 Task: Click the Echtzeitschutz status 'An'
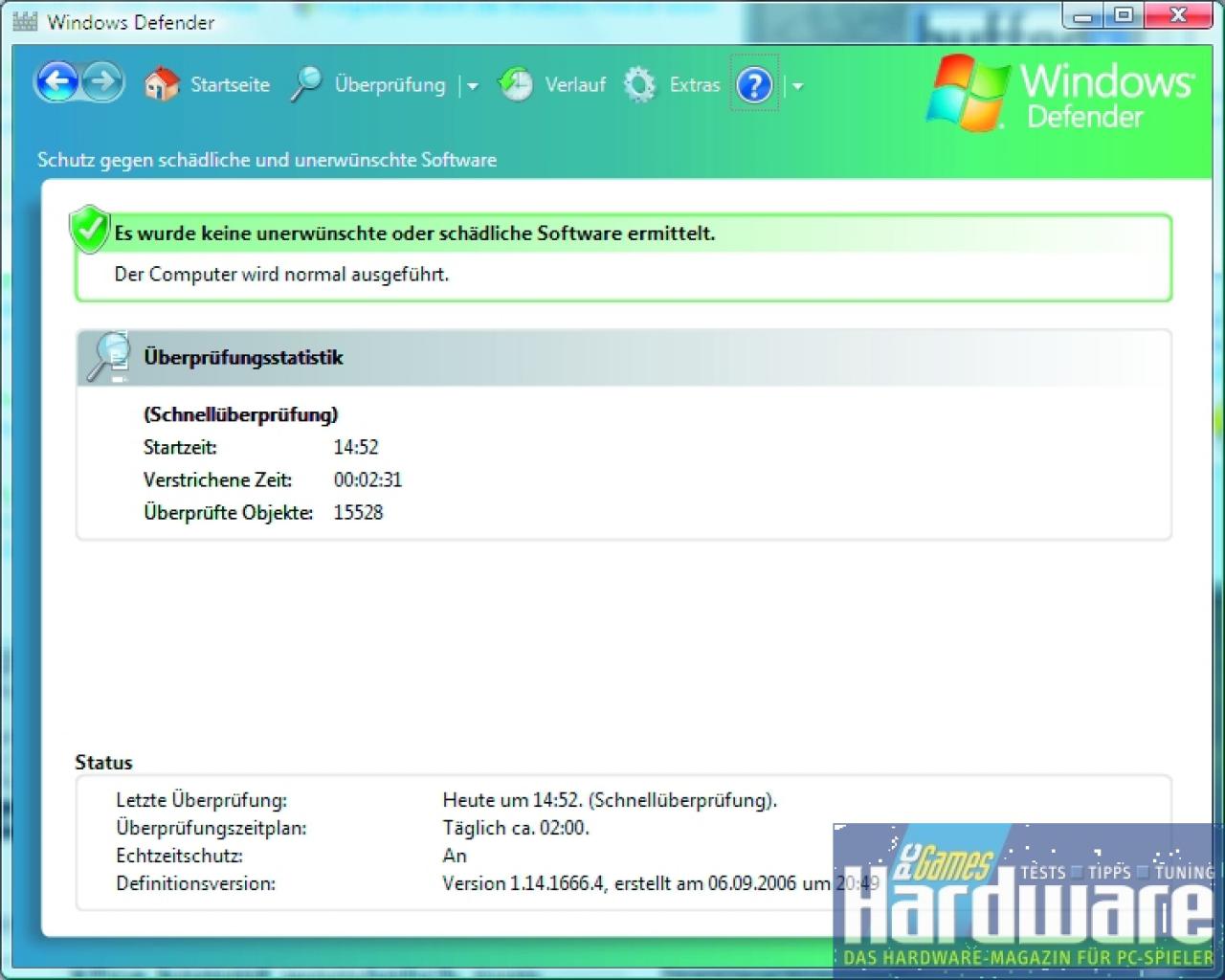[x=455, y=856]
